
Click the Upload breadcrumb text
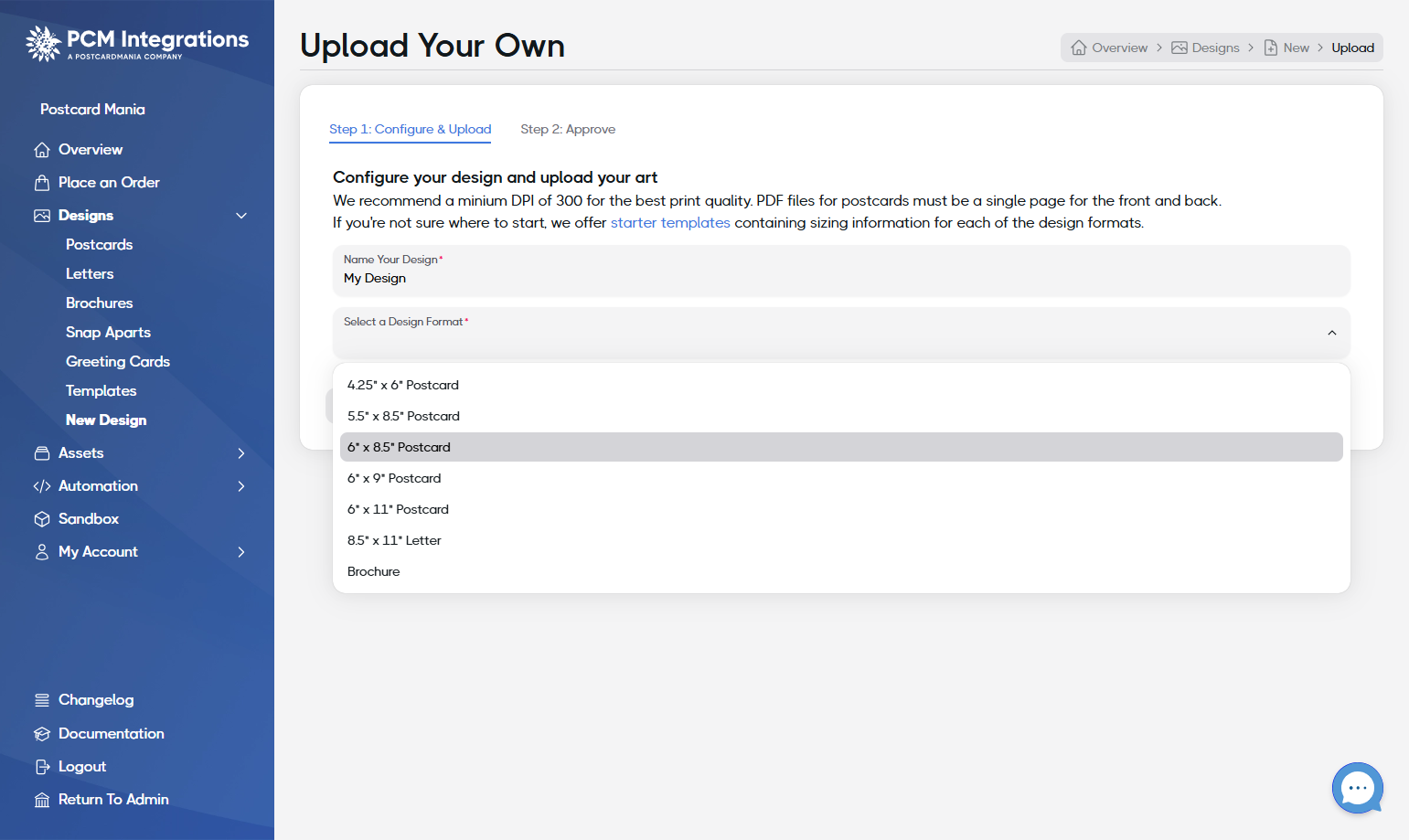[1352, 48]
